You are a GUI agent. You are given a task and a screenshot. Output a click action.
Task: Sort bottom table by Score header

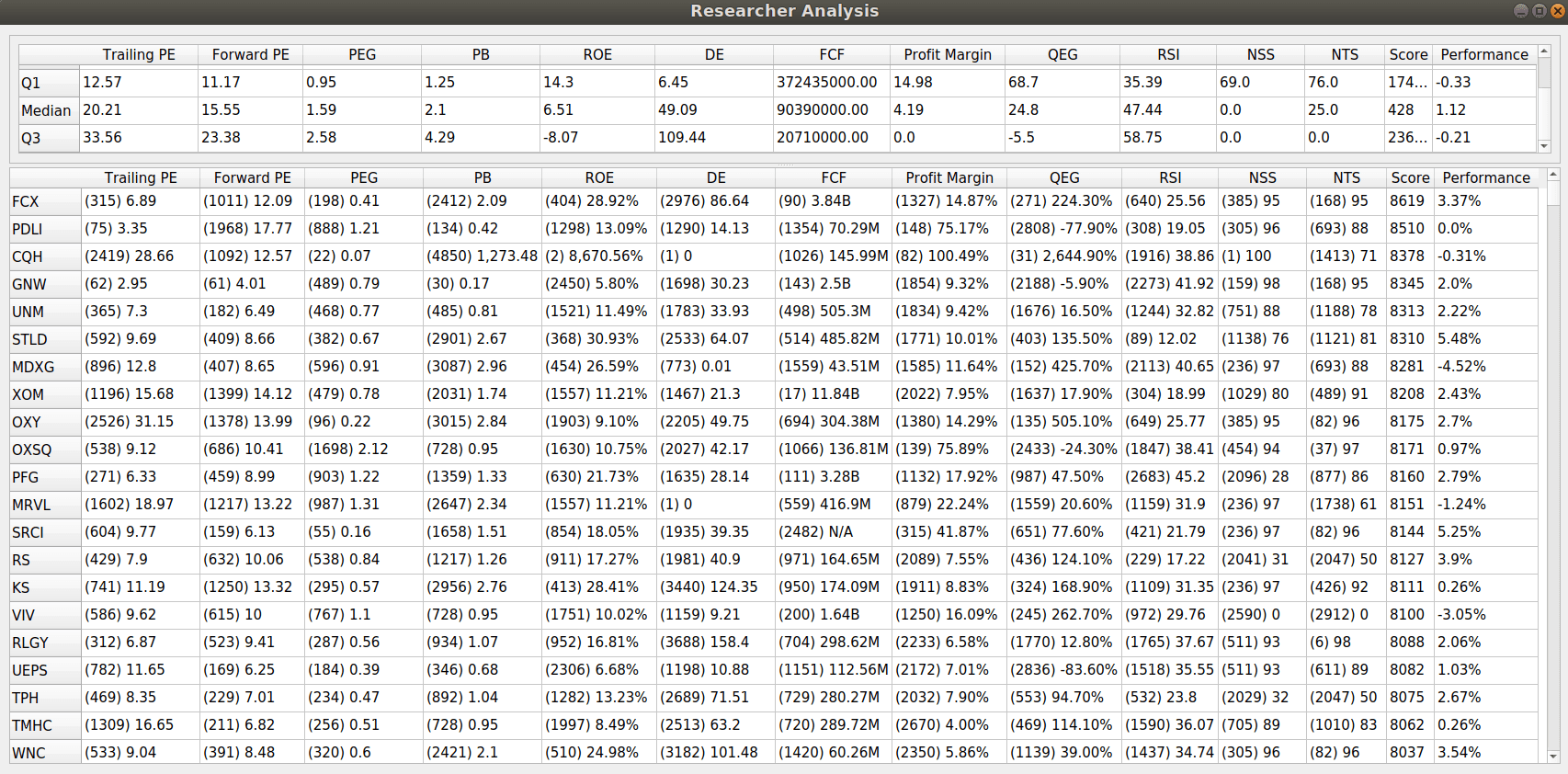(x=1410, y=177)
